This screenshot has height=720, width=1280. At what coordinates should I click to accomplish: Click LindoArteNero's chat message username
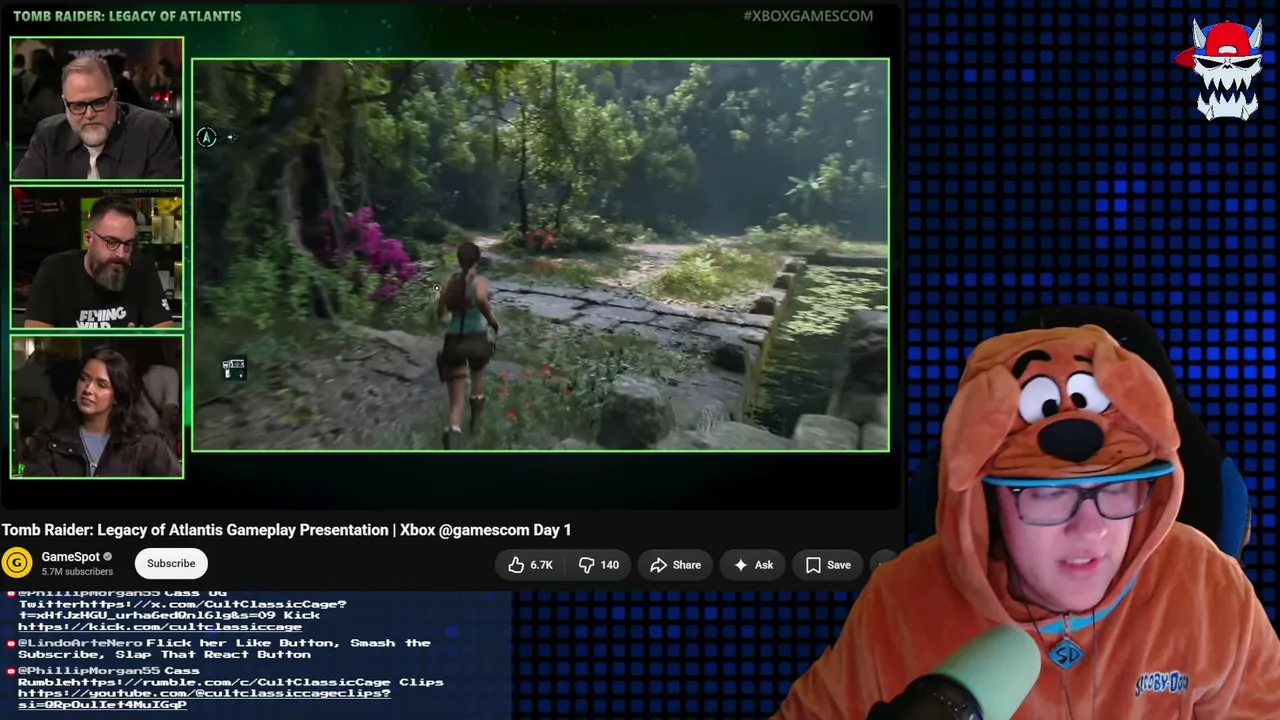pyautogui.click(x=80, y=643)
